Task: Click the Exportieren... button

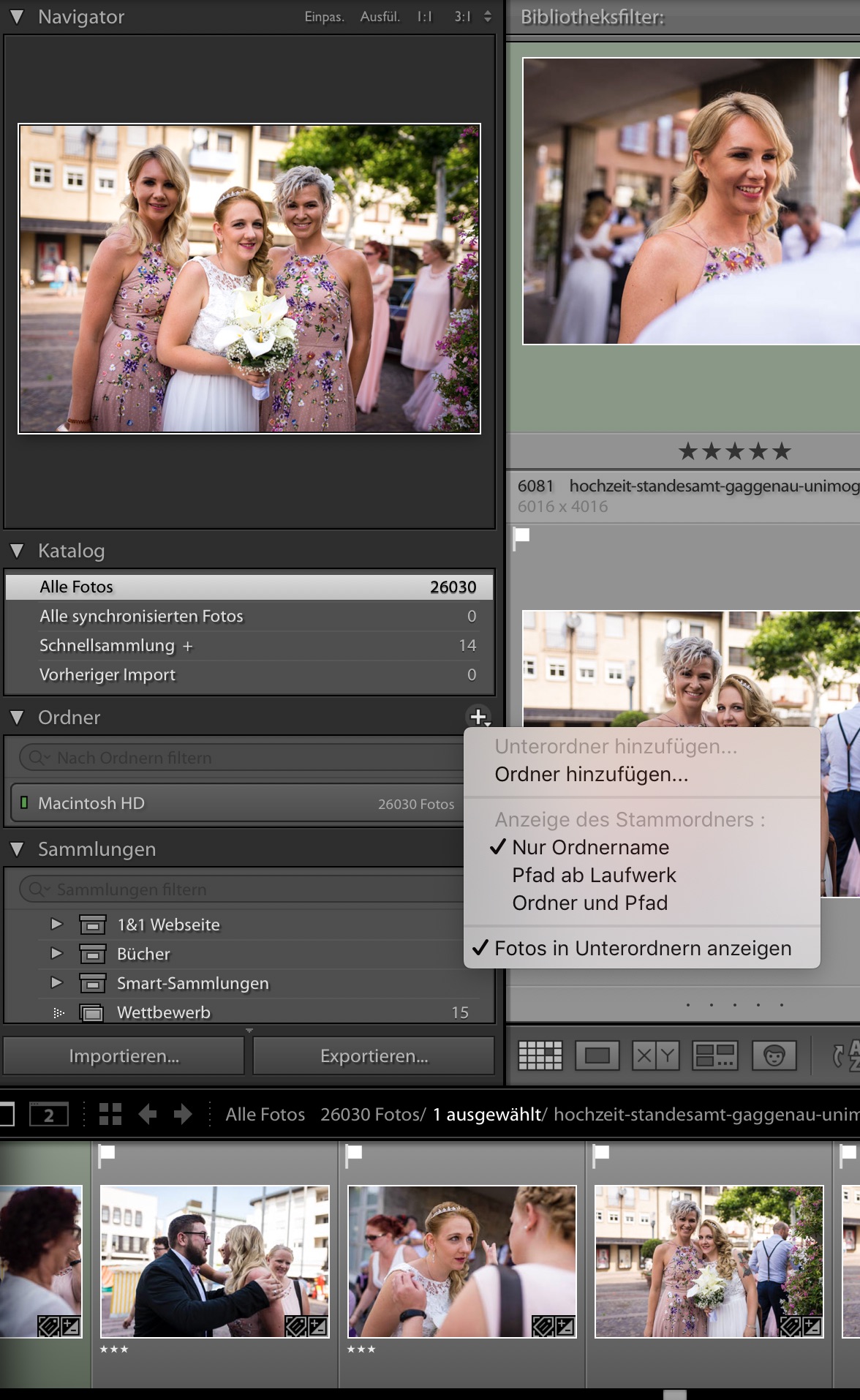Action: pyautogui.click(x=374, y=1055)
